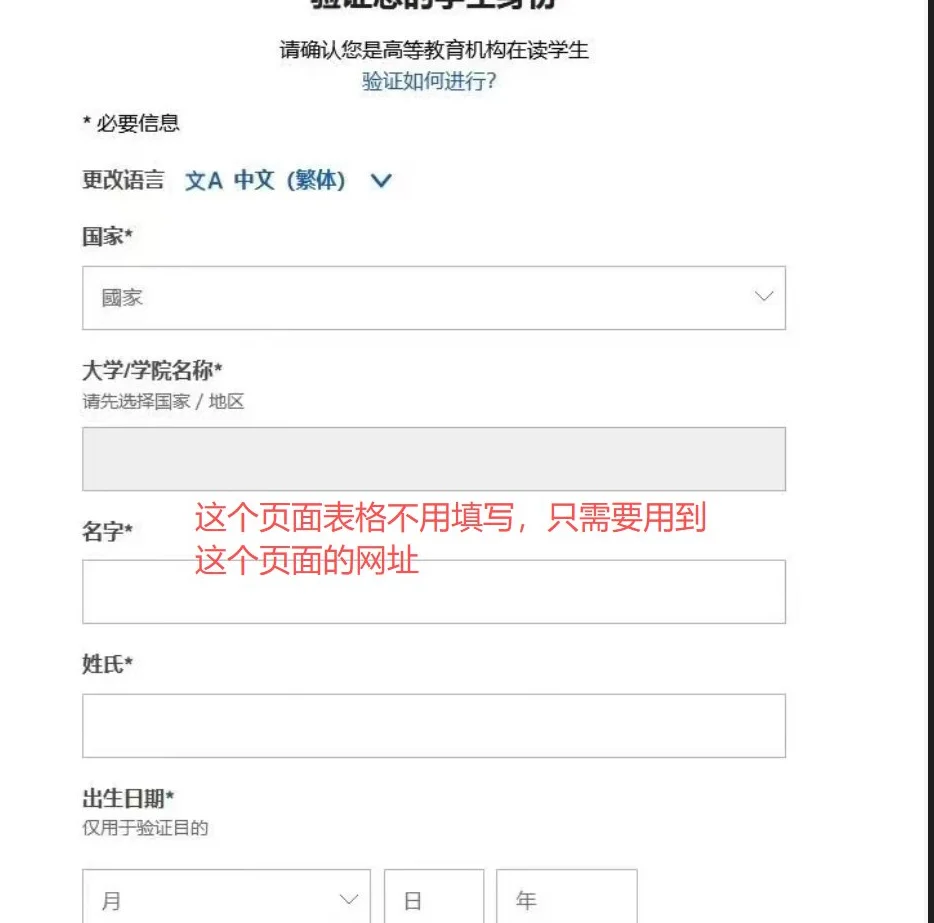Click the country dropdown chevron icon
The image size is (934, 923).
pos(764,297)
